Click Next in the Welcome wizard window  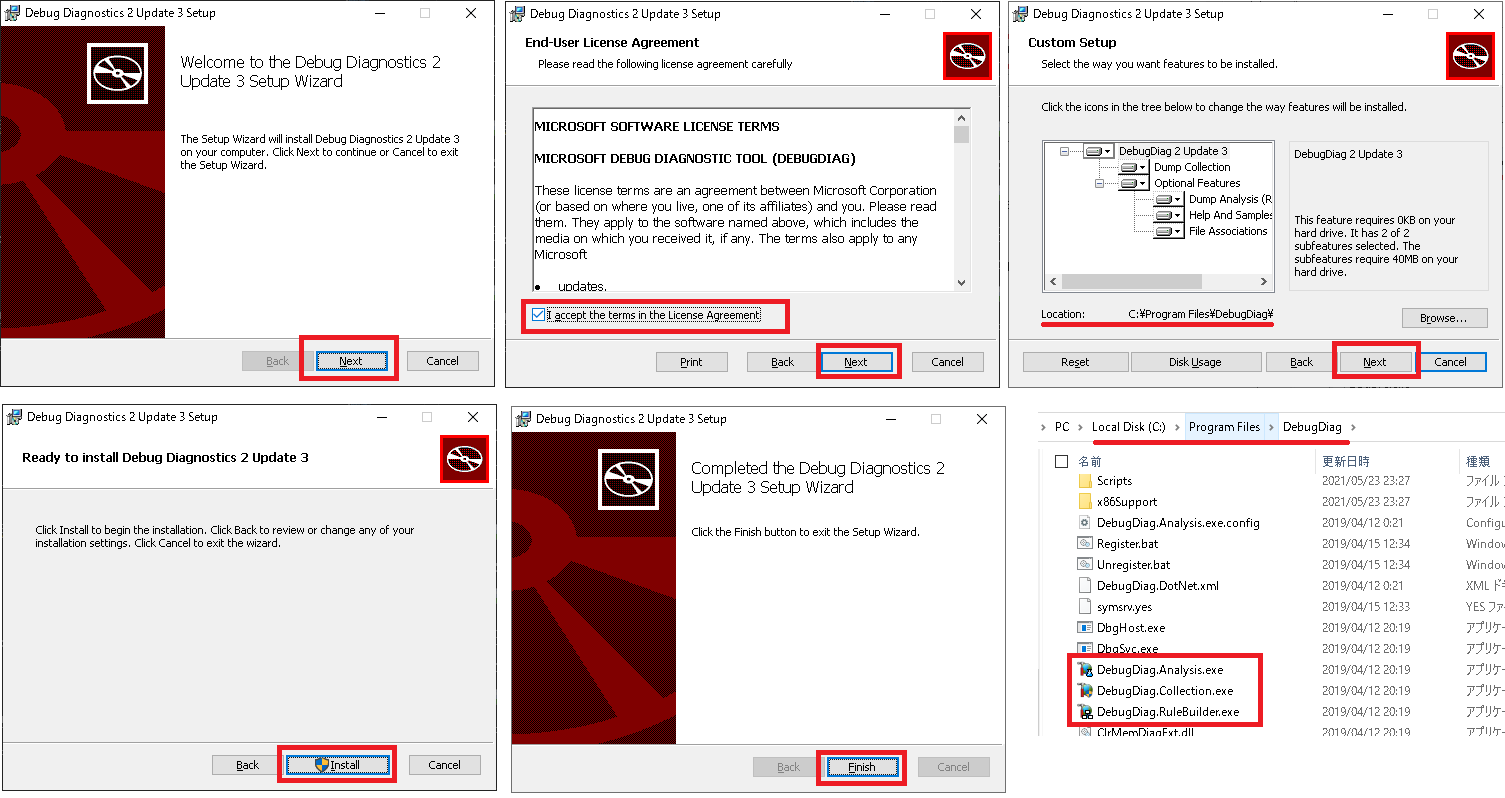pyautogui.click(x=351, y=361)
